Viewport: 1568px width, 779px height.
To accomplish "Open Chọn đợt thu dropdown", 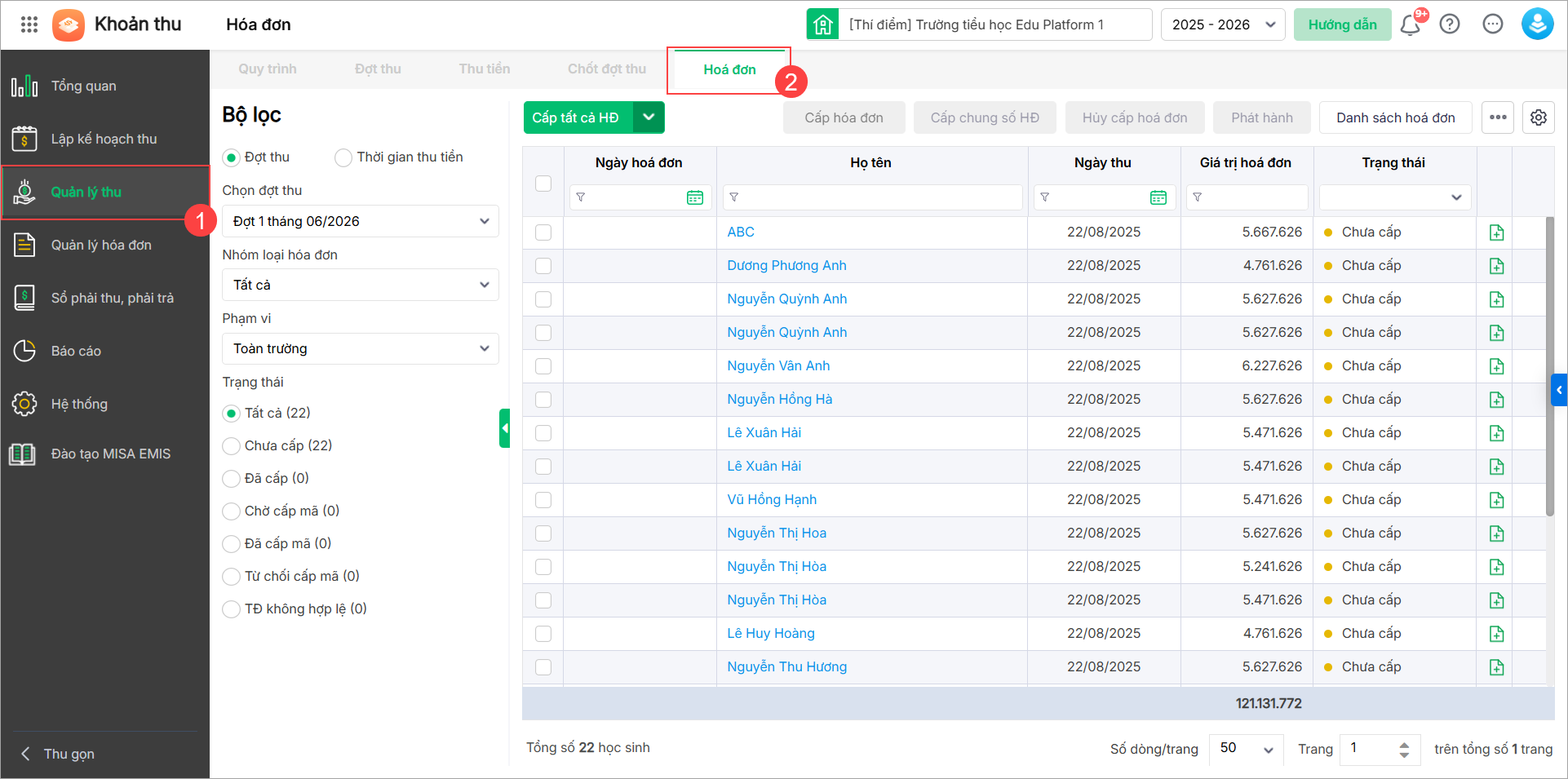I will coord(361,221).
